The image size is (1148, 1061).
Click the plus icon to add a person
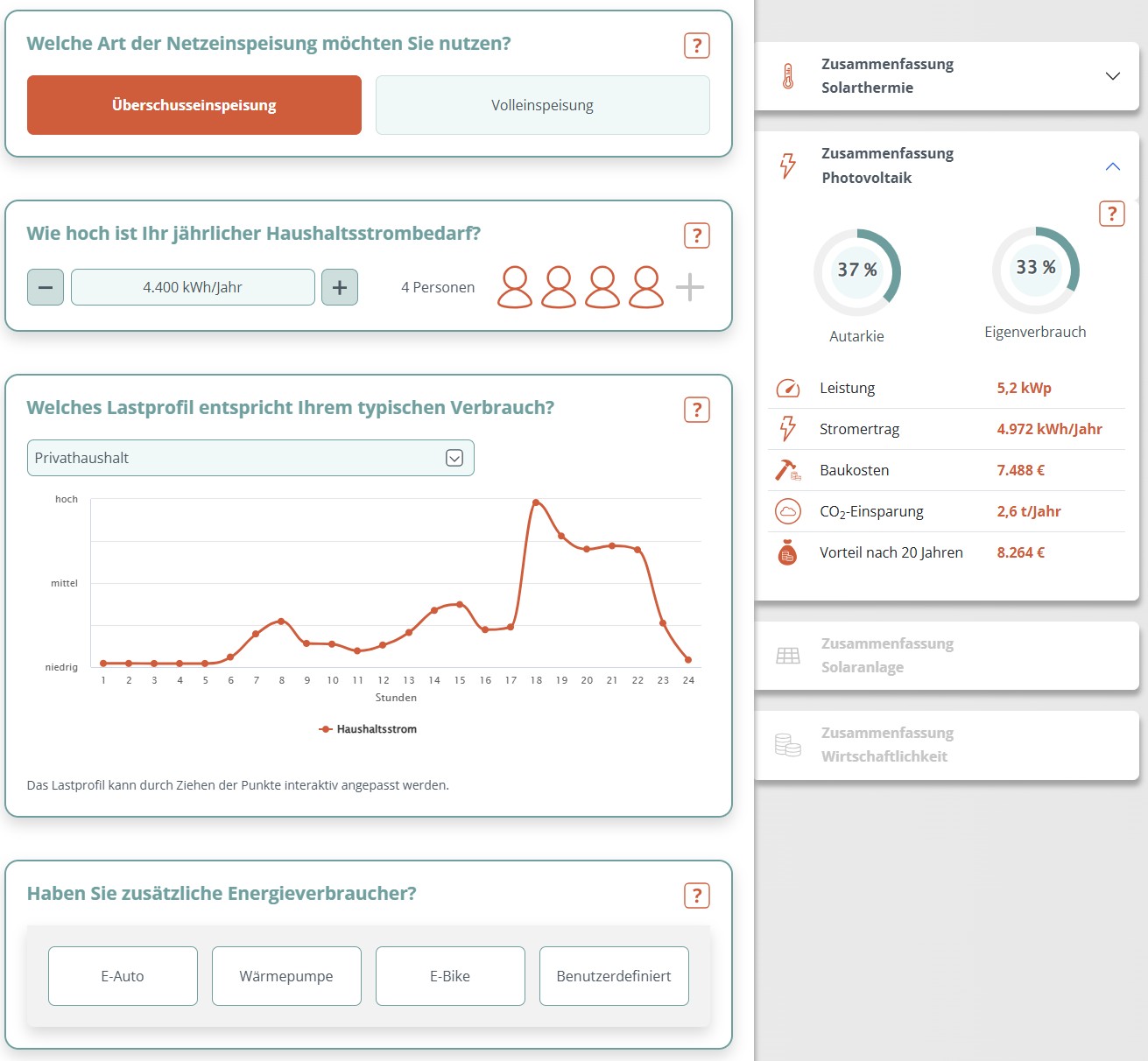tap(690, 287)
